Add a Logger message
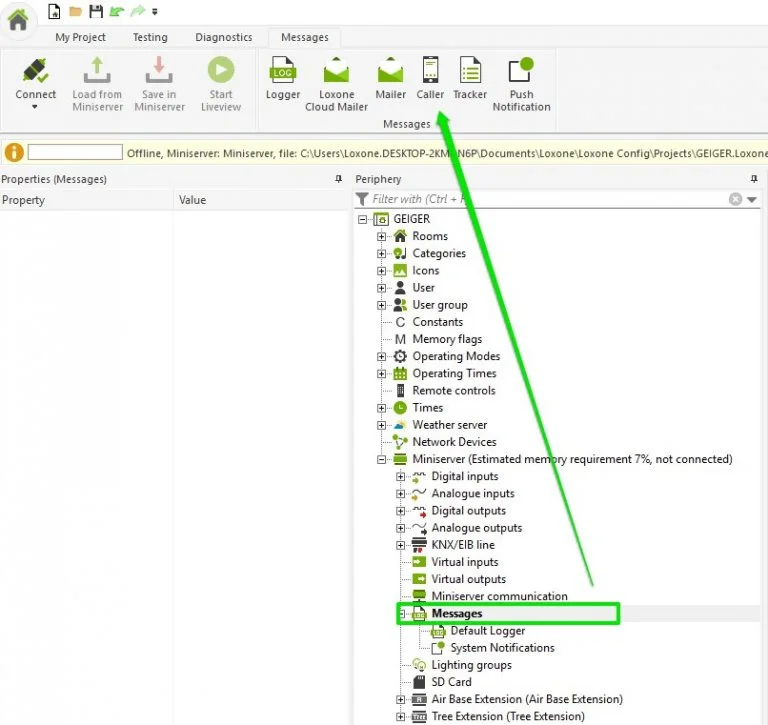The image size is (768, 725). coord(283,78)
